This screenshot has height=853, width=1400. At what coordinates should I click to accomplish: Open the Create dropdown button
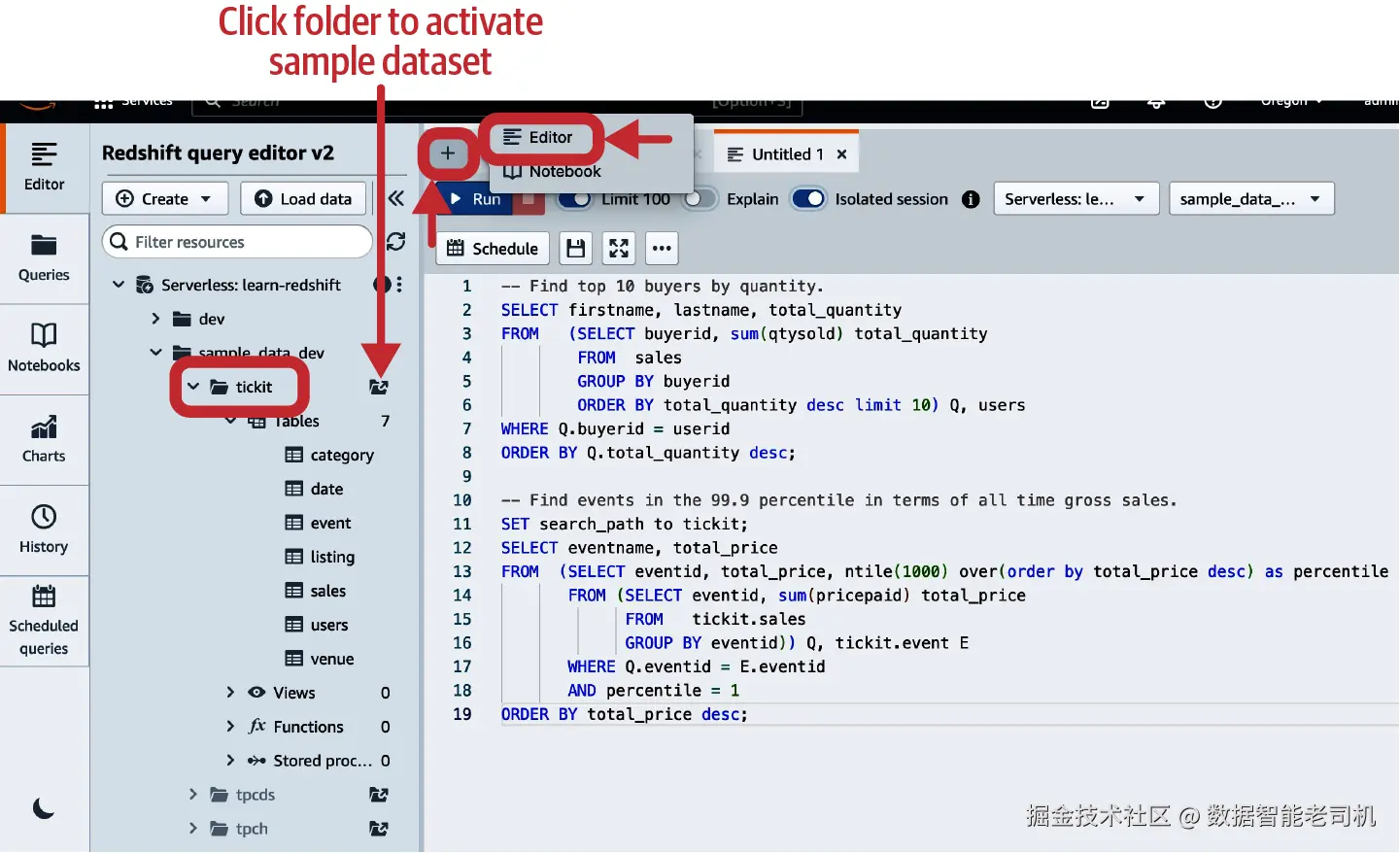165,199
